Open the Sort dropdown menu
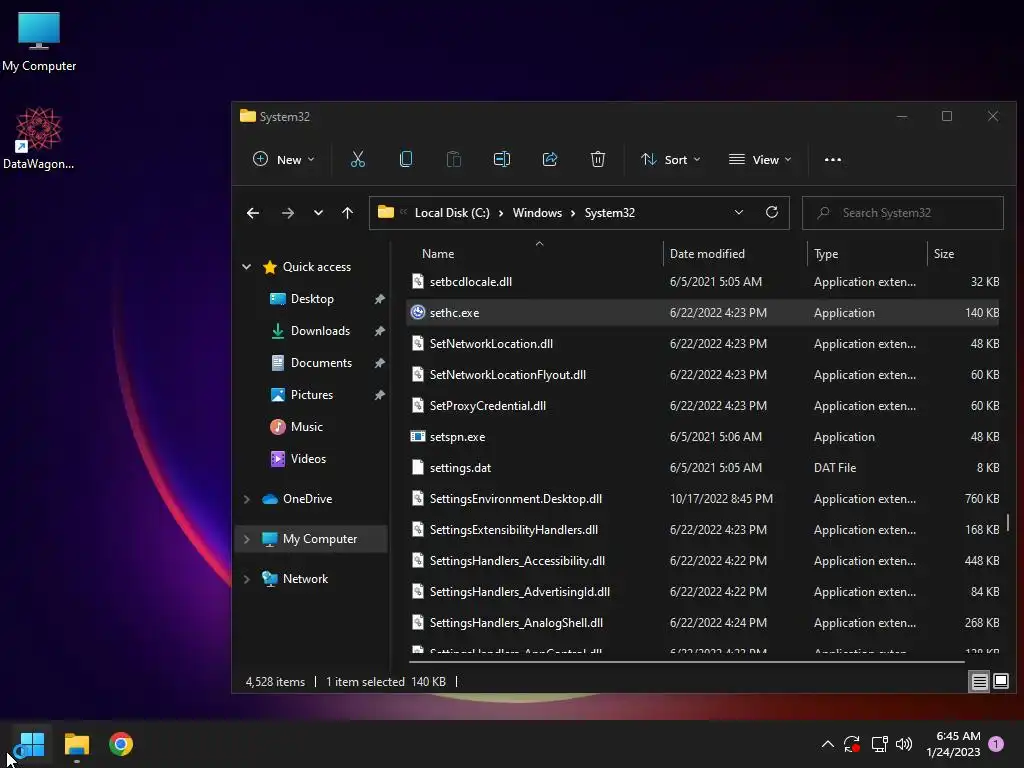1024x768 pixels. pos(671,159)
